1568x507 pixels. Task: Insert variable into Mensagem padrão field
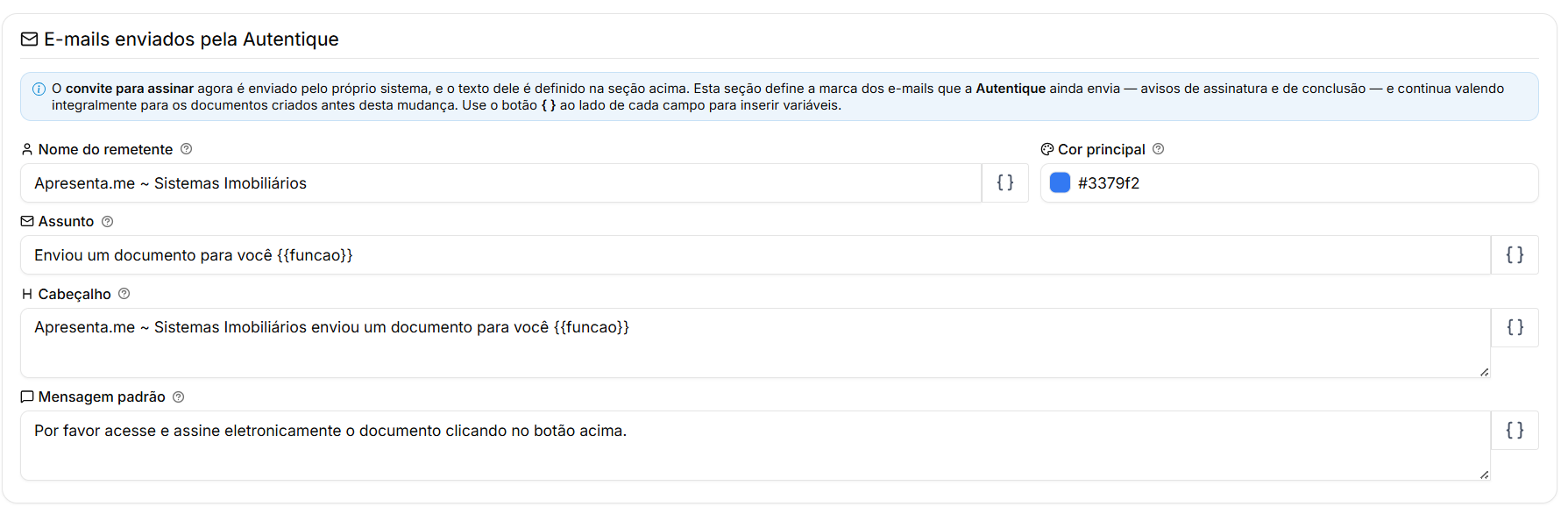point(1514,431)
